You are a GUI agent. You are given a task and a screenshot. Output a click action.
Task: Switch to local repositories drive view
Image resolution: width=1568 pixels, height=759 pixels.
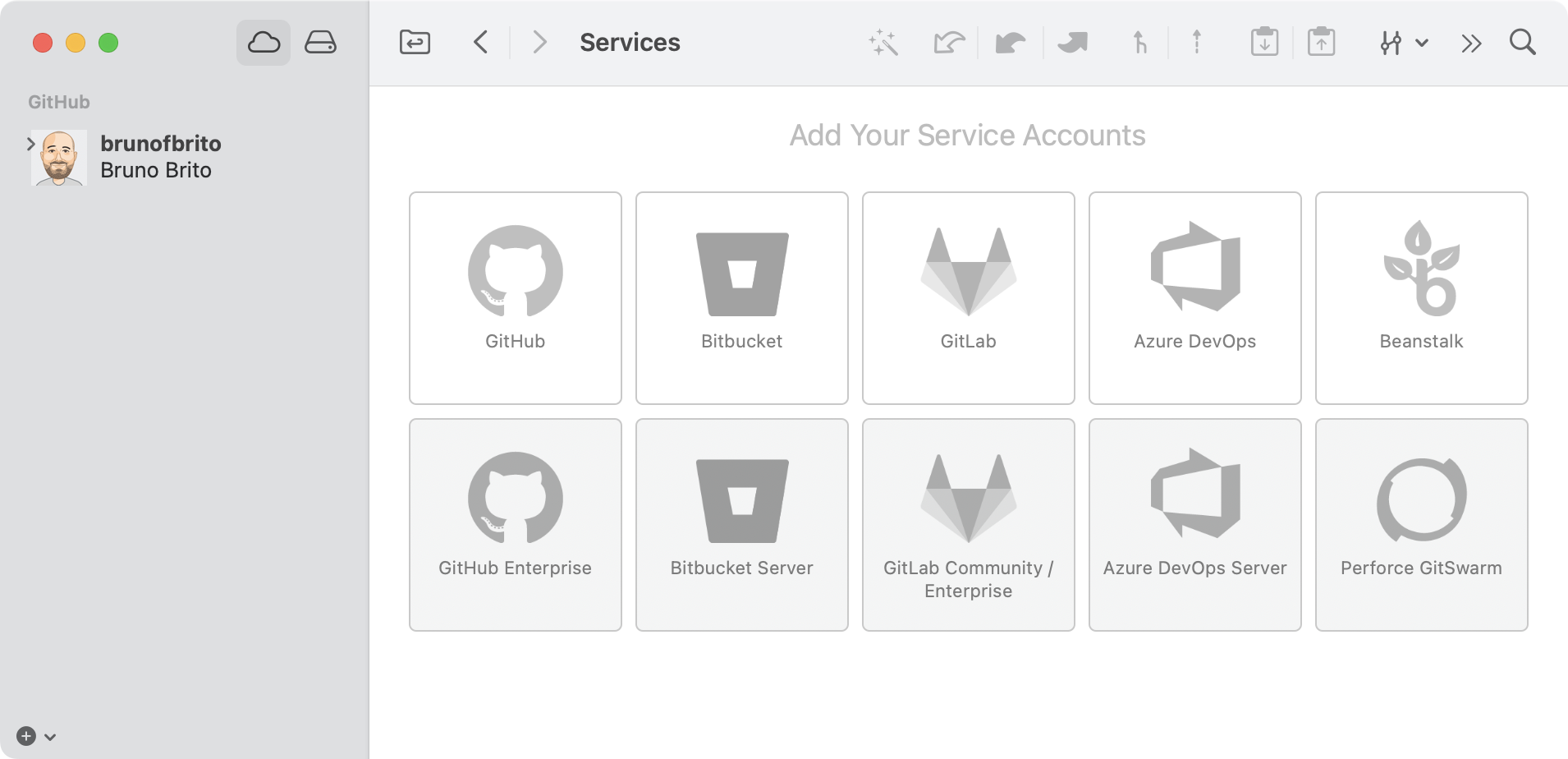(320, 43)
